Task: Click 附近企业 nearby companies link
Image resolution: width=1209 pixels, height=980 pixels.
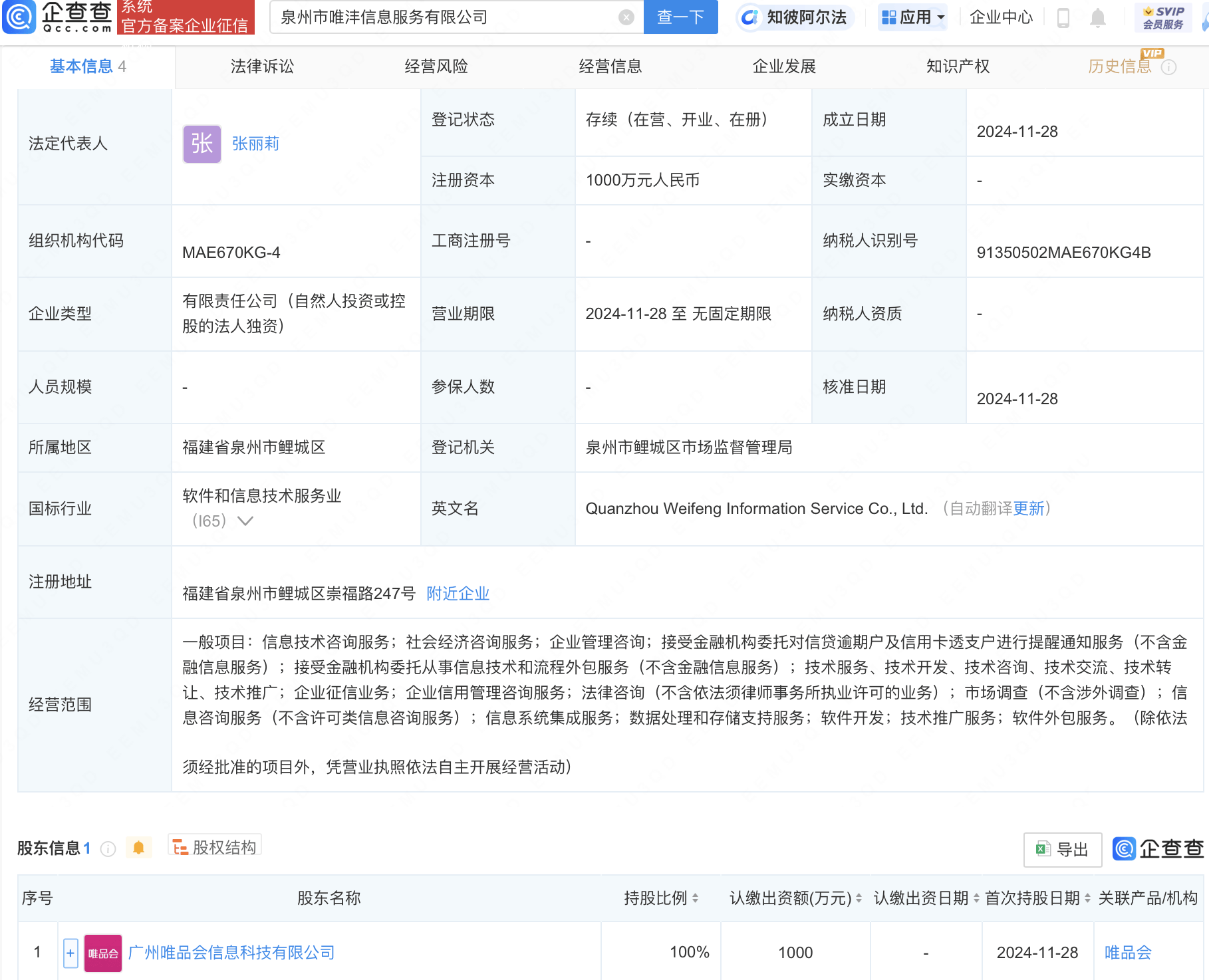Action: pyautogui.click(x=458, y=594)
